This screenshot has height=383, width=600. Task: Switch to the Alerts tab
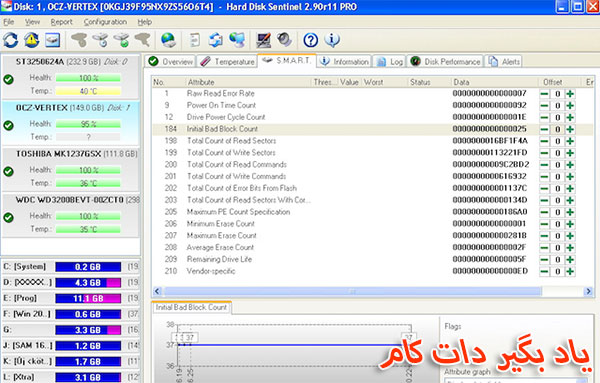tap(504, 61)
